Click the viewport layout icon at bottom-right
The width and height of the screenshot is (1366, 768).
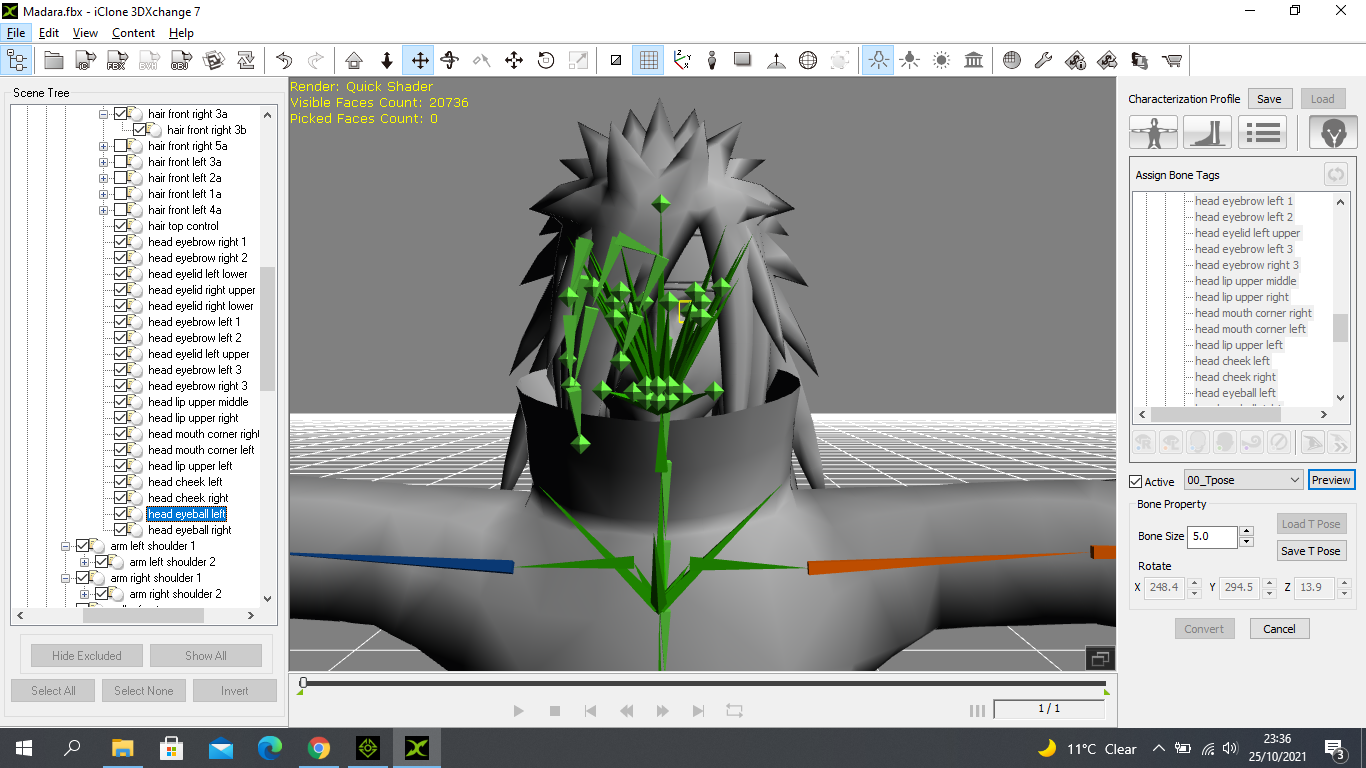pos(1100,658)
